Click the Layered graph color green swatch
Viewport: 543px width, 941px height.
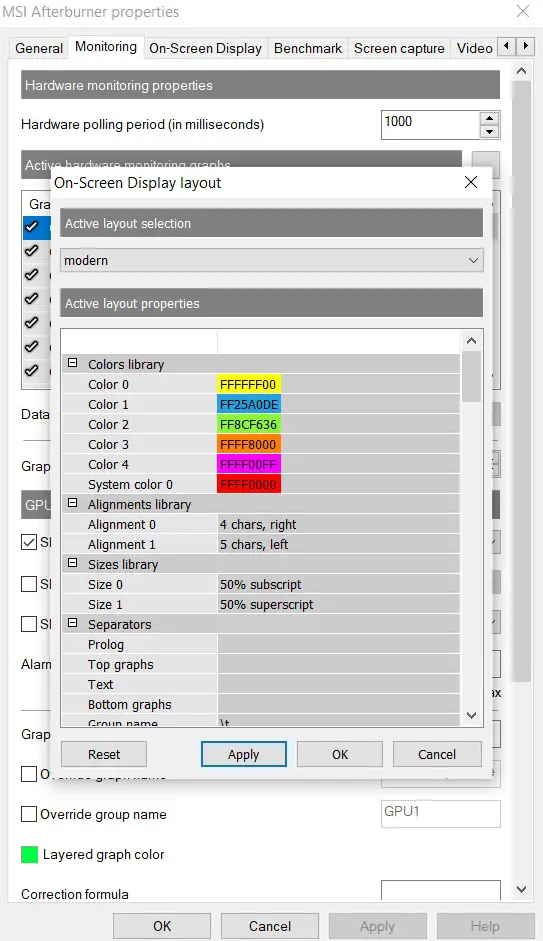(x=29, y=855)
